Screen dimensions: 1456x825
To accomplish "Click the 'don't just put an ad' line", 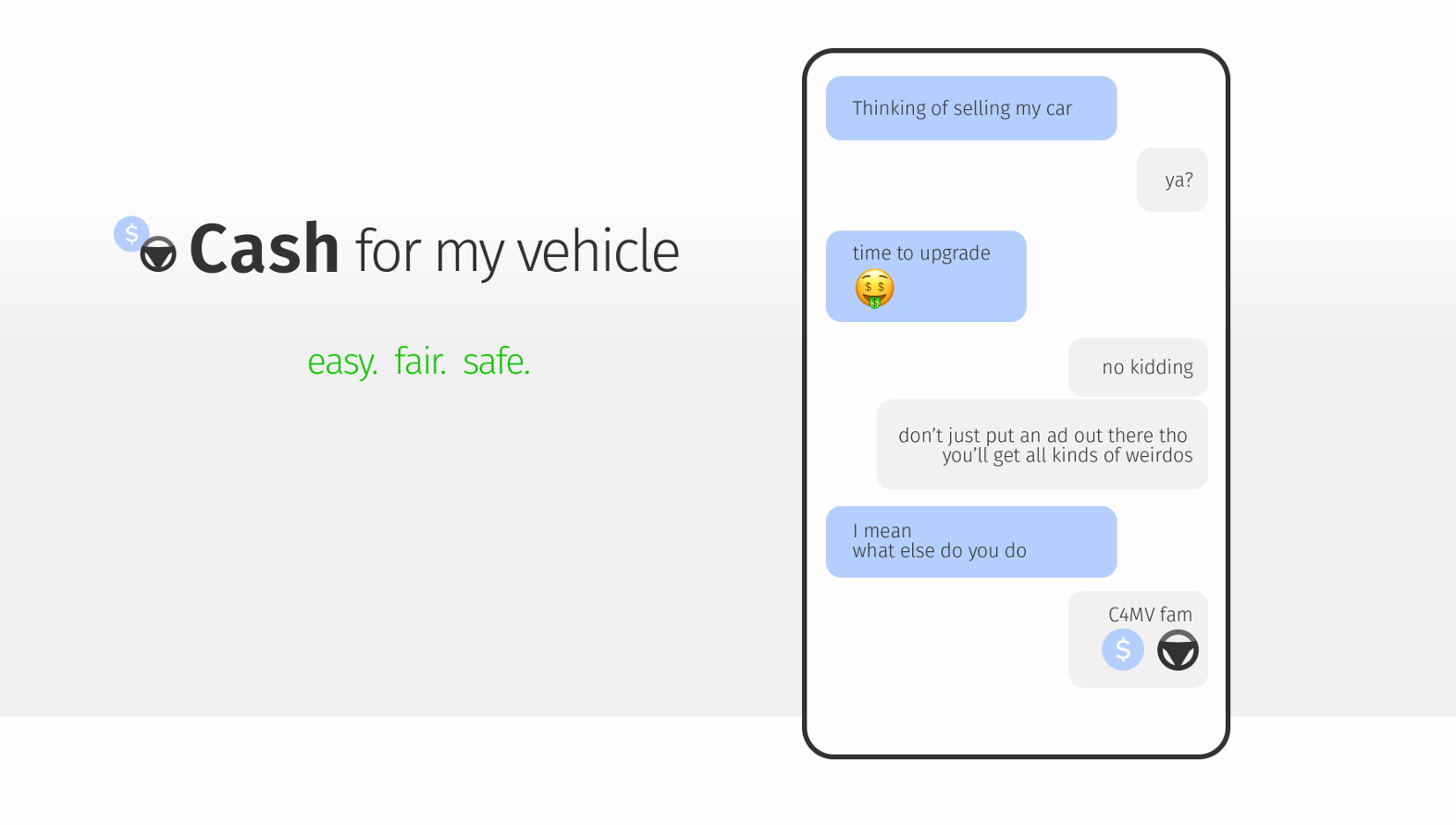I will [x=1043, y=435].
